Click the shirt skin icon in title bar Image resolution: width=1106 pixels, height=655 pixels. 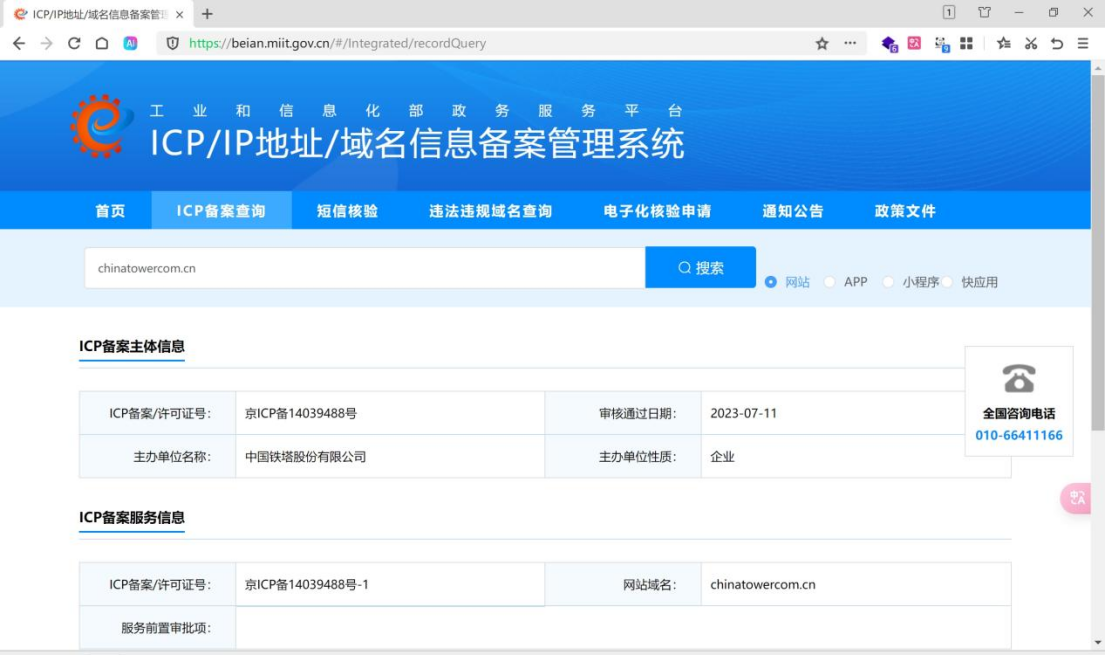(985, 13)
